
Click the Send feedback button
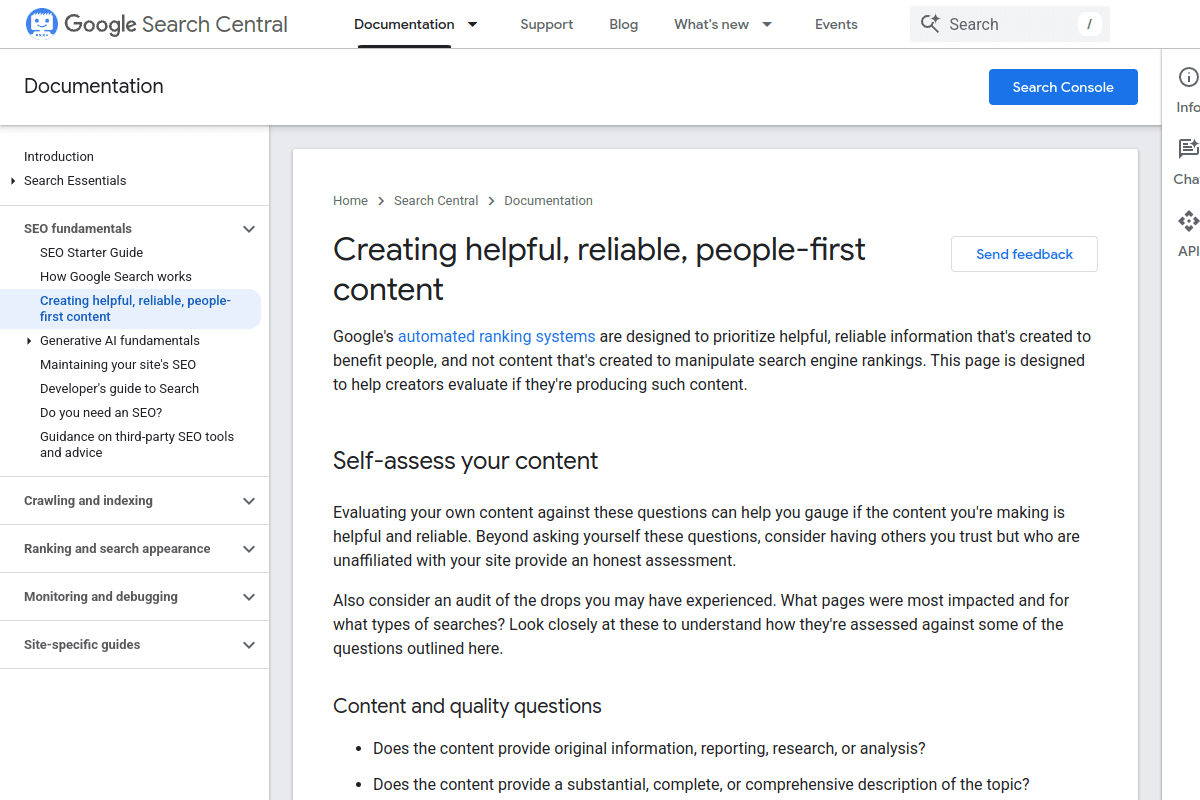1024,254
